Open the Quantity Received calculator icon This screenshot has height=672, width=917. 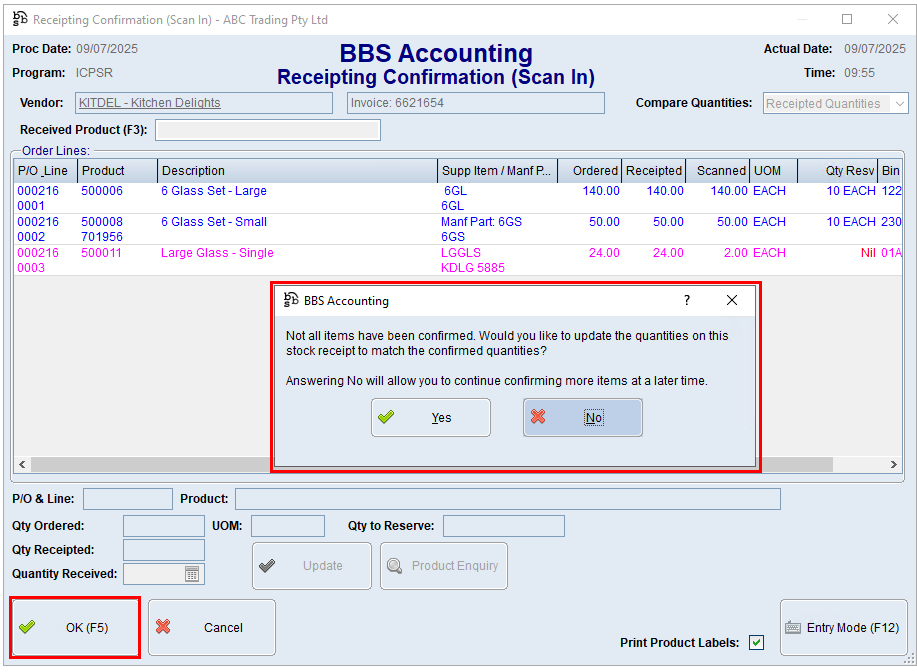coord(193,574)
